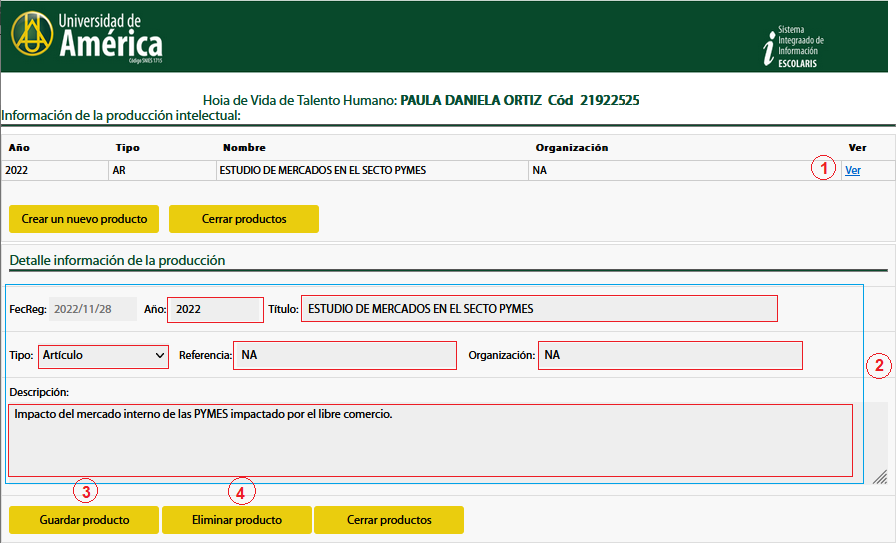Click Detalle información de la producción heading
This screenshot has width=896, height=544.
pyautogui.click(x=117, y=261)
